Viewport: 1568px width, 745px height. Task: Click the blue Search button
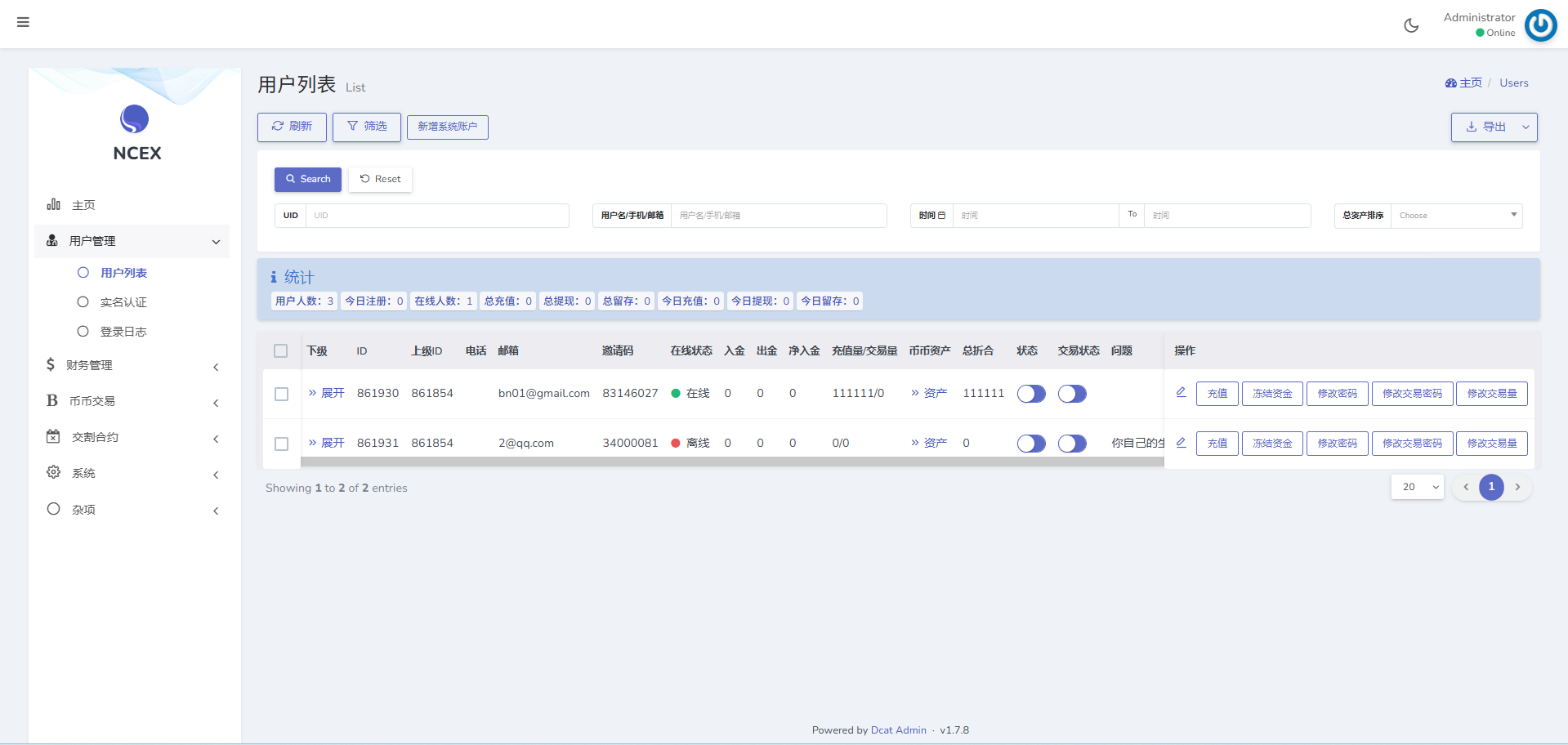tap(308, 179)
